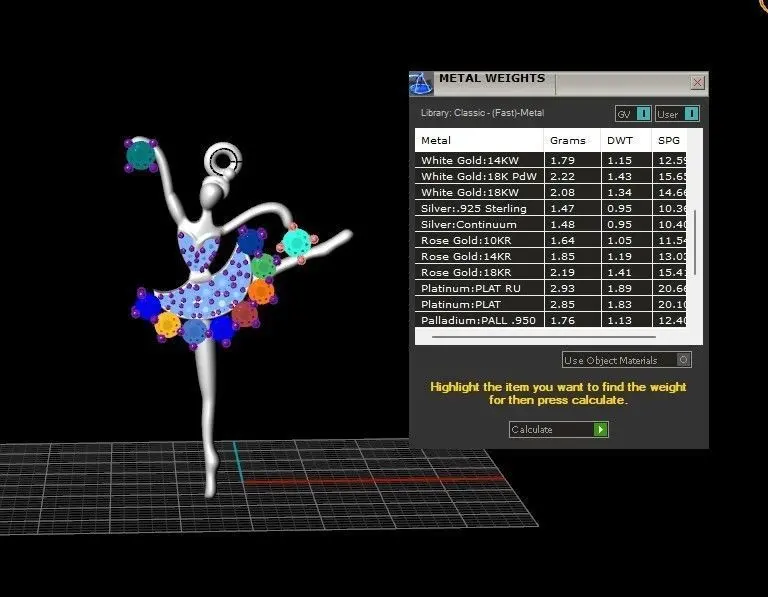The image size is (768, 597).
Task: Select the White Gold:14KW row
Action: pyautogui.click(x=551, y=160)
